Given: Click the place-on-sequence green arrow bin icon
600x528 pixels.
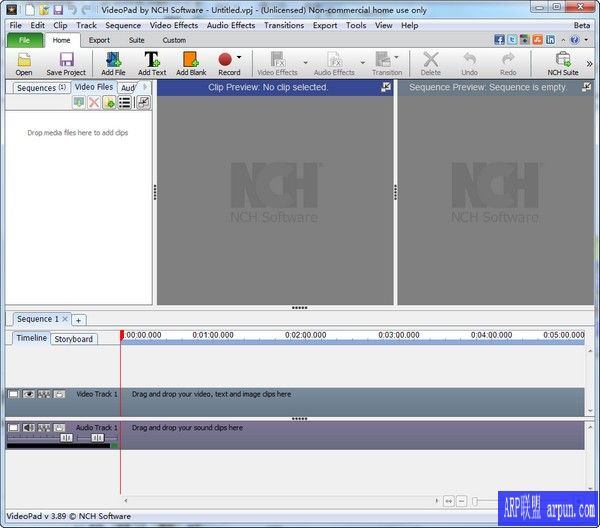Looking at the screenshot, I should [x=79, y=103].
